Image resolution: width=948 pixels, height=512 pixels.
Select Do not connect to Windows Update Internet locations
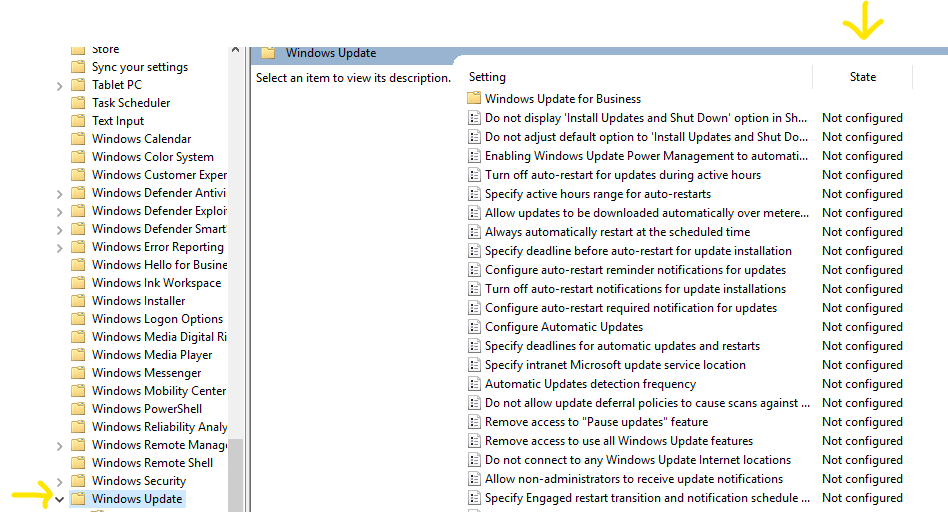tap(638, 459)
